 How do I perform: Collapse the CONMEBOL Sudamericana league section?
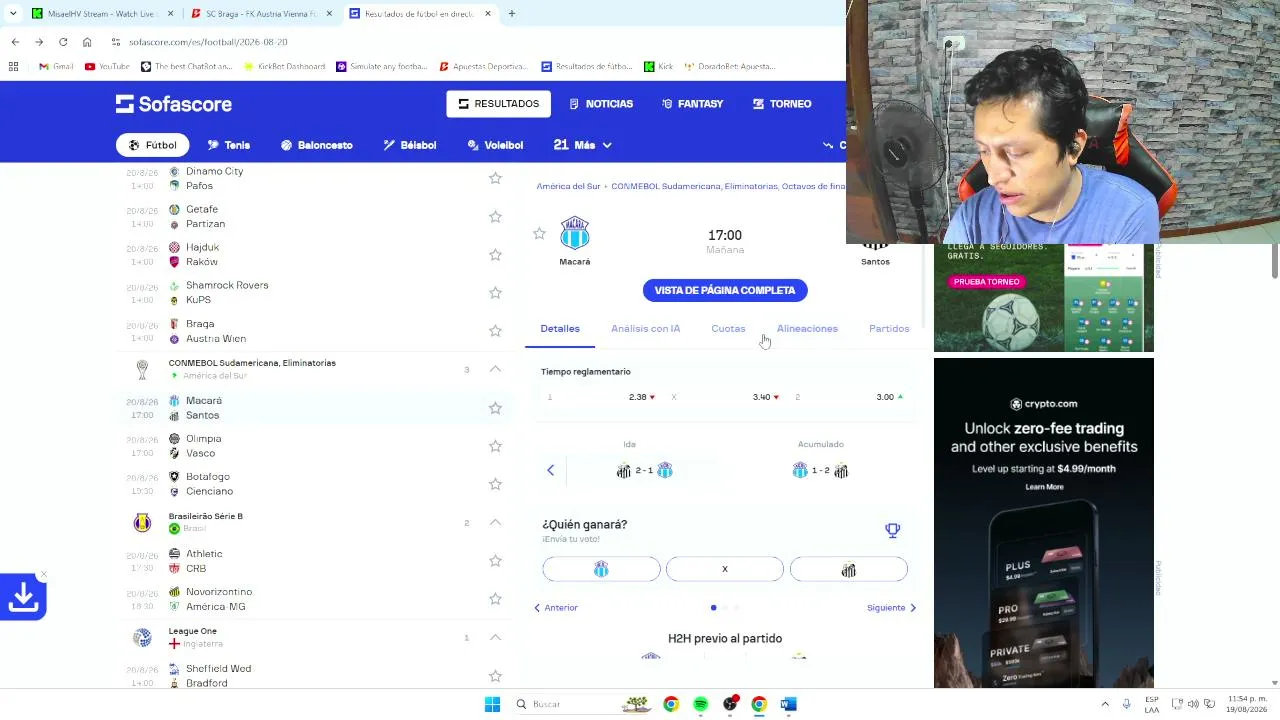tap(495, 369)
